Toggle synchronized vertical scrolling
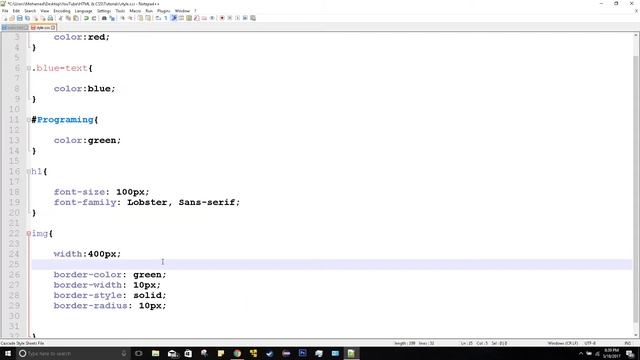This screenshot has width=640, height=360. pyautogui.click(x=141, y=18)
